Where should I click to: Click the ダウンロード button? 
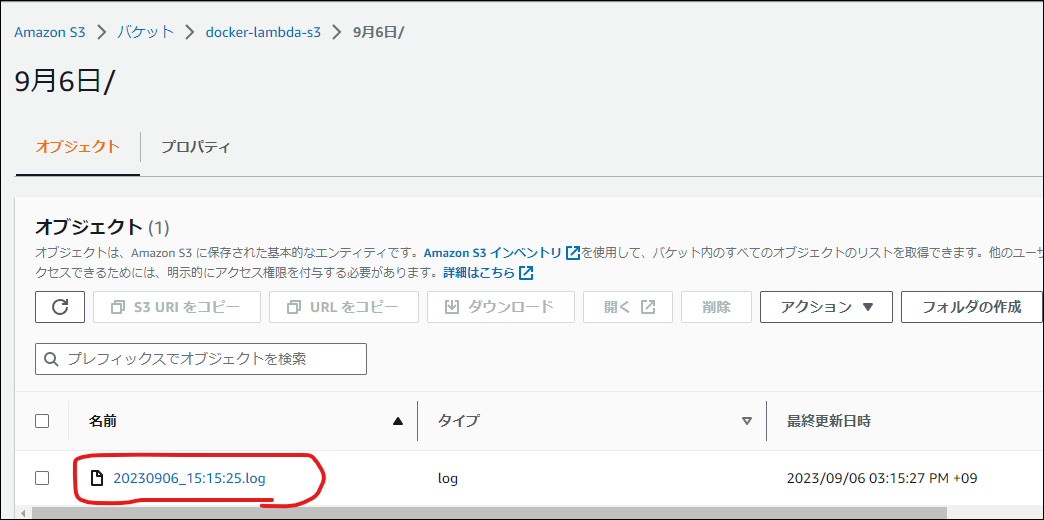tap(501, 307)
